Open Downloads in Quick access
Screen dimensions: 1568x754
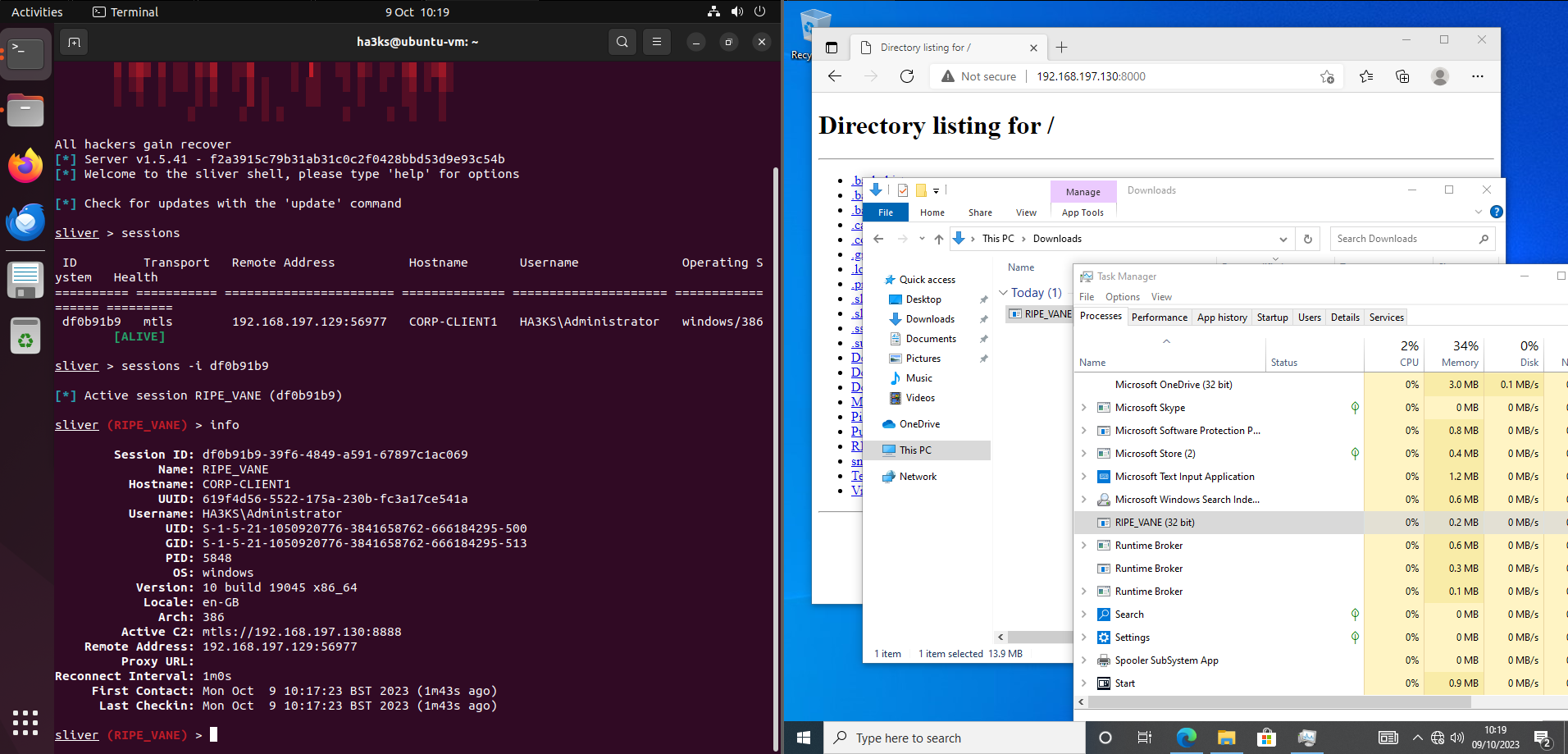point(930,319)
